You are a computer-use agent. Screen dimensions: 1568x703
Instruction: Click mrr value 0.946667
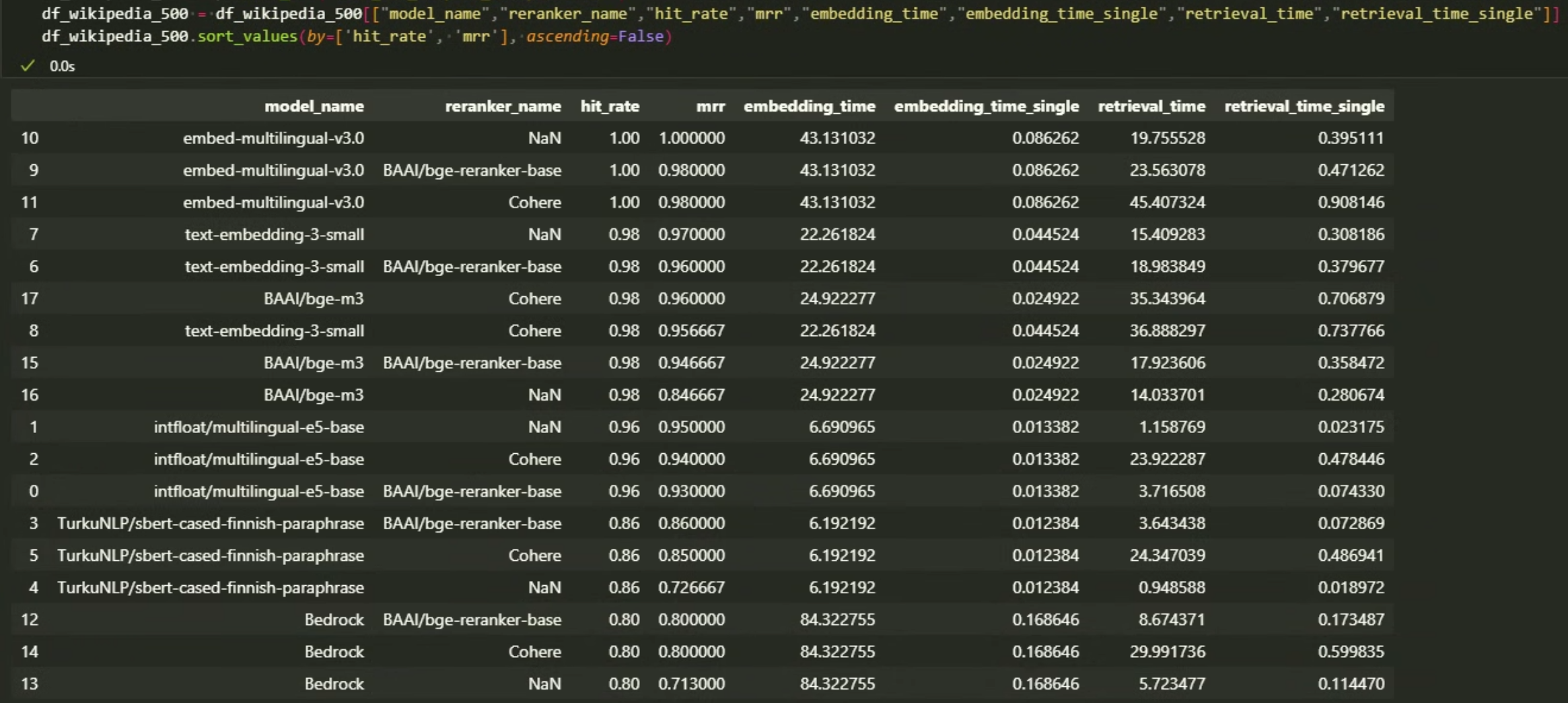(x=692, y=363)
